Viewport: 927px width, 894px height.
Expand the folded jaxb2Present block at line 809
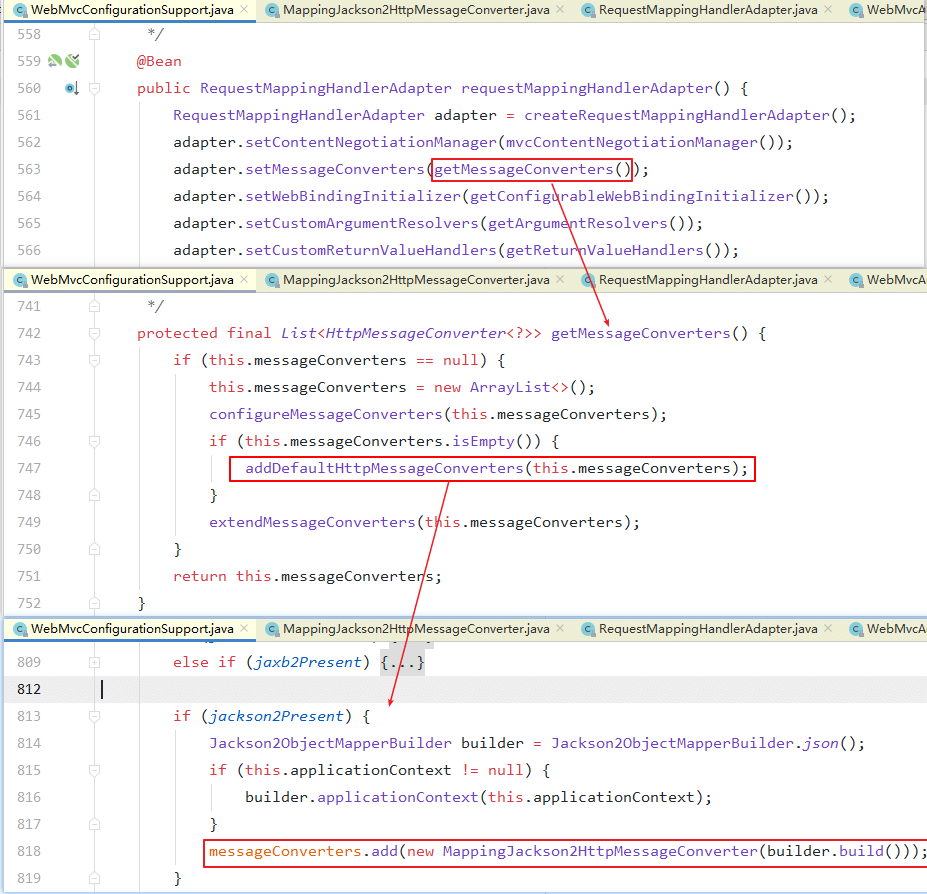coord(94,662)
